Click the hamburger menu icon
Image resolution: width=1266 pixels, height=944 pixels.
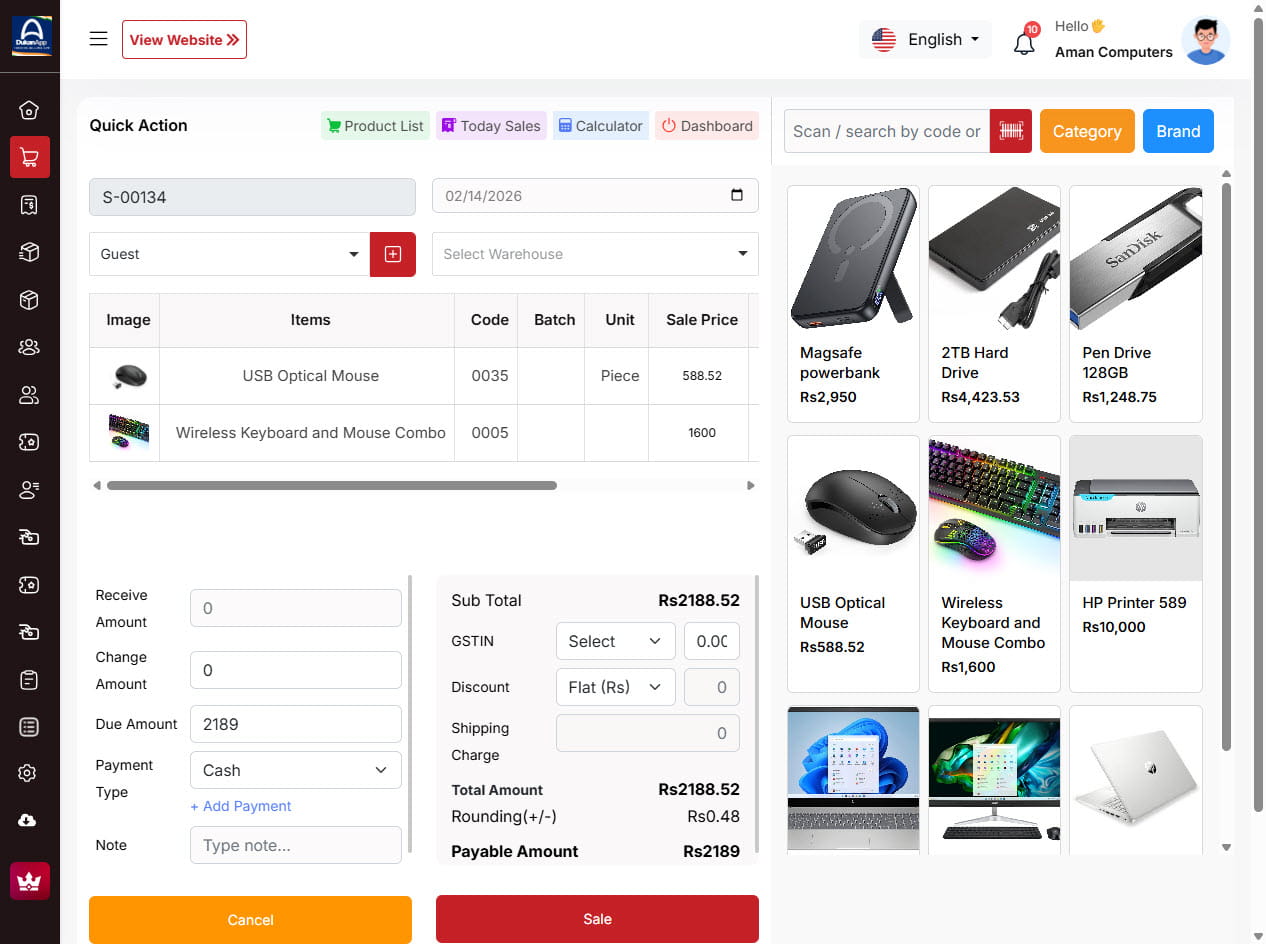(x=98, y=39)
